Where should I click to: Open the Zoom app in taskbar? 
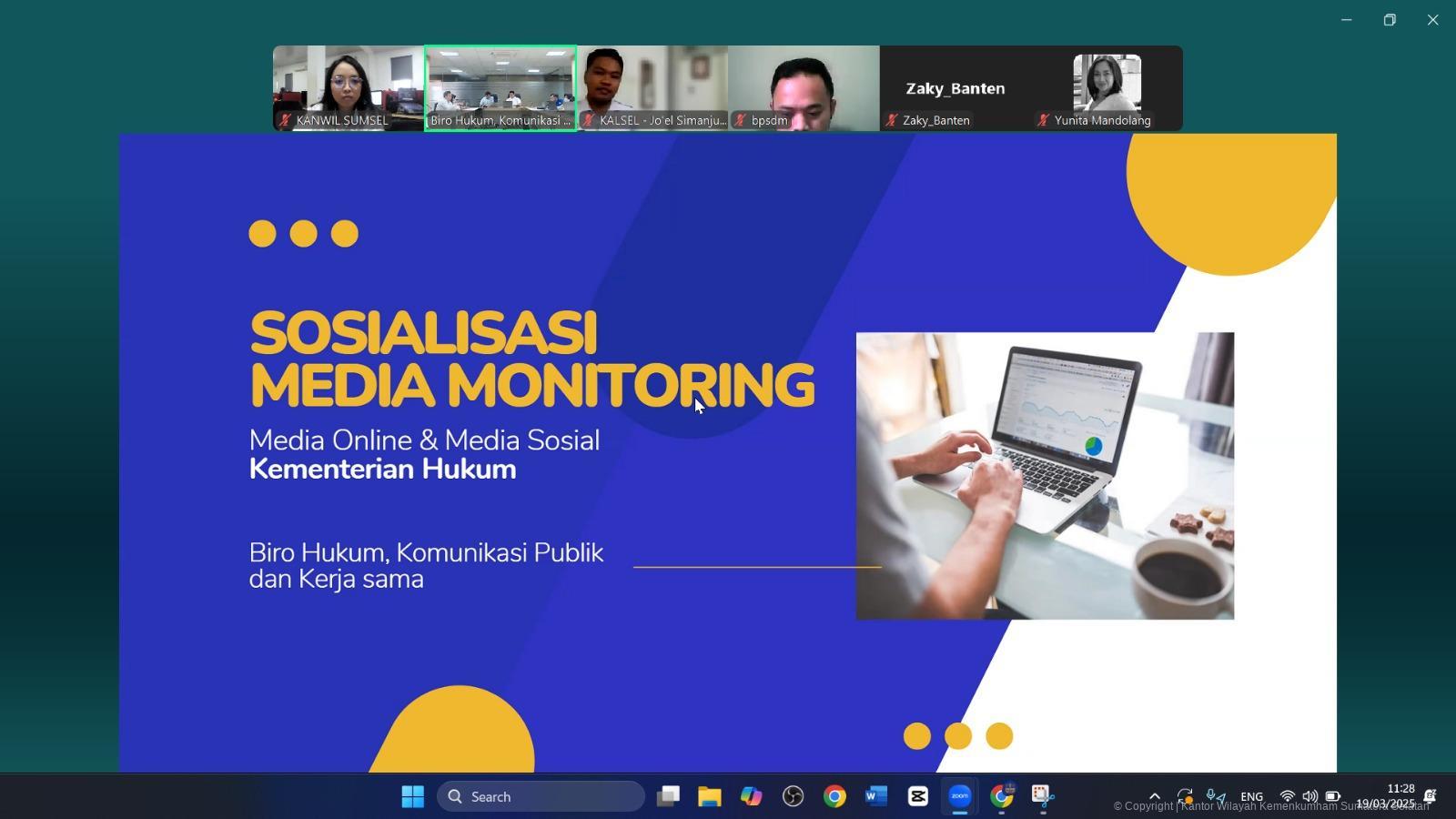960,796
